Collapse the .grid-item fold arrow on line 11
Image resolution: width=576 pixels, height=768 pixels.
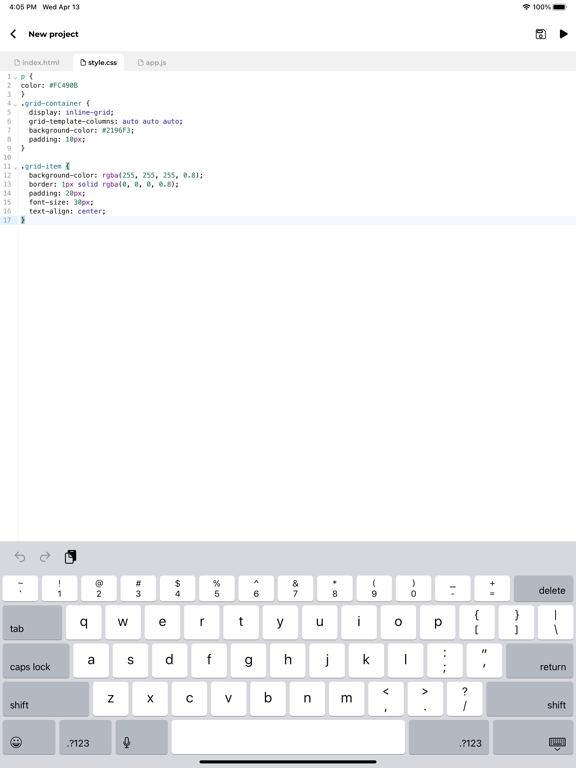point(15,167)
